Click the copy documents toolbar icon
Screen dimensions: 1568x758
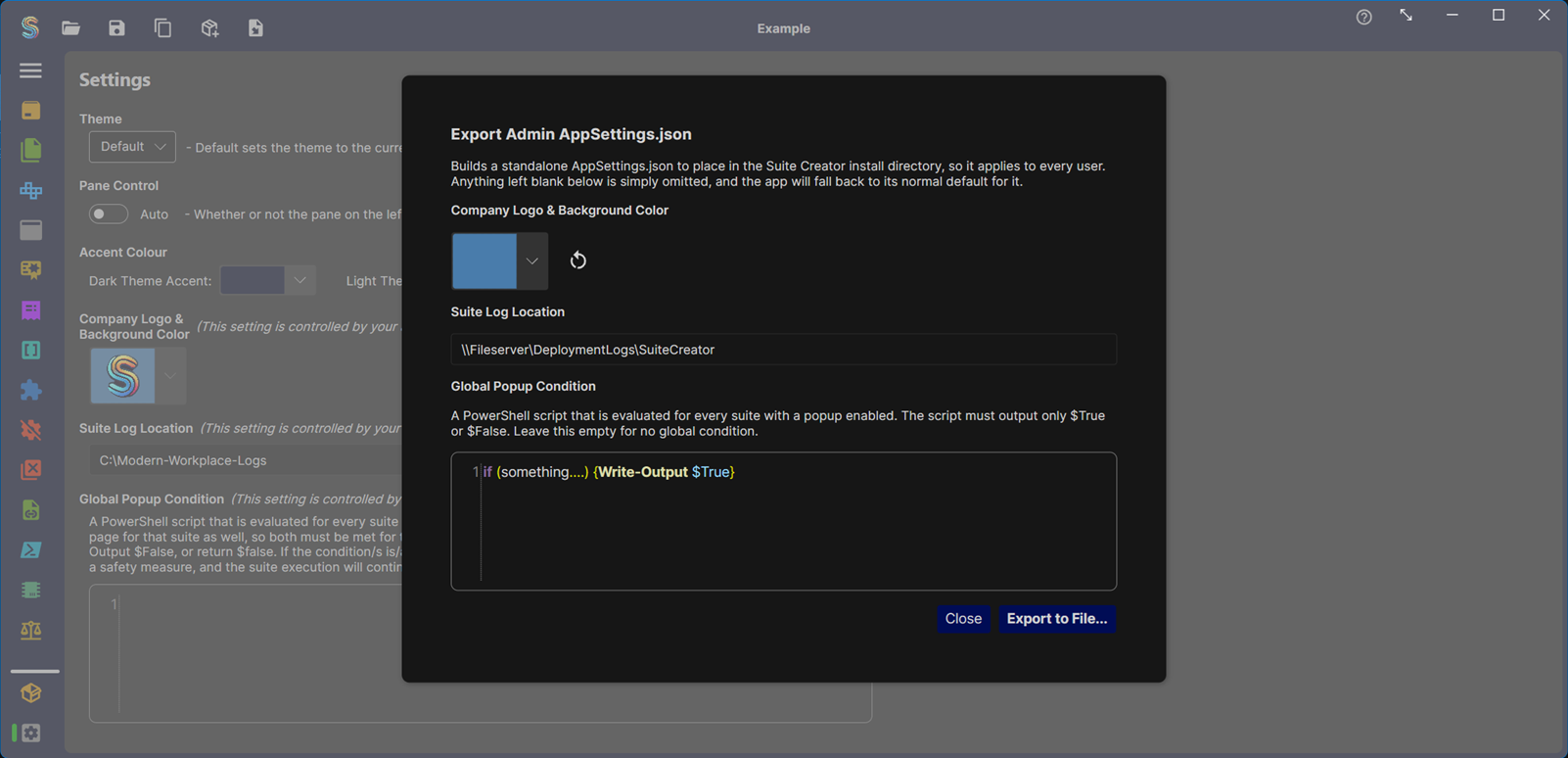(162, 27)
